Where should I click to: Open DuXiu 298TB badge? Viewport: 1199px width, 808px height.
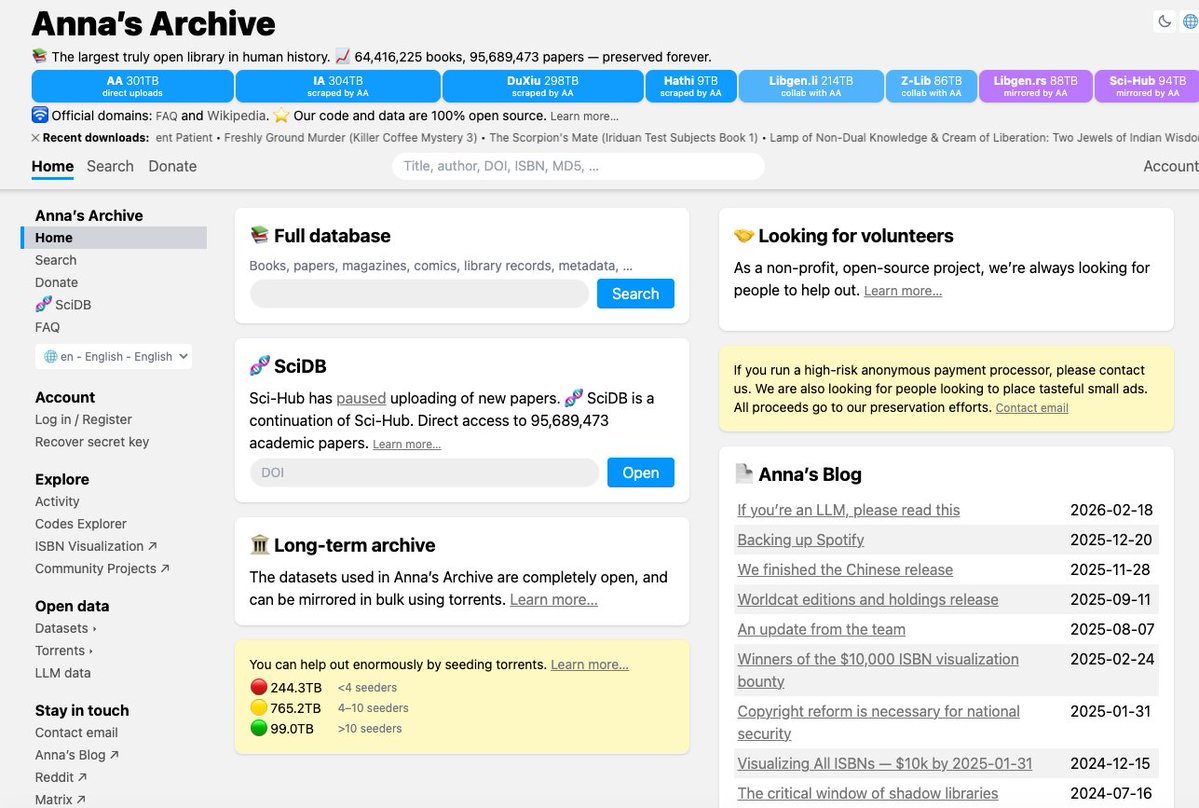543,86
